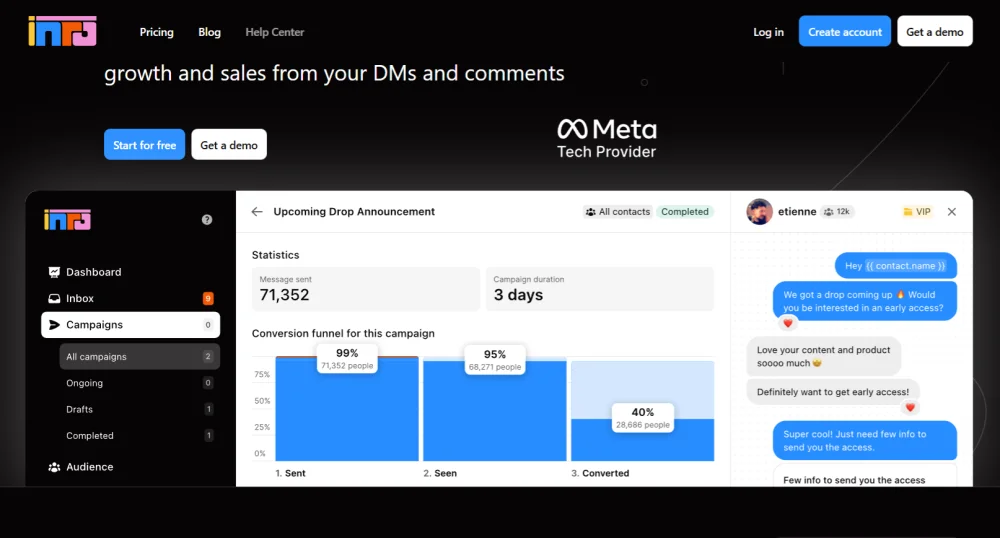The width and height of the screenshot is (1000, 538).
Task: Click the Audience people icon
Action: point(54,467)
